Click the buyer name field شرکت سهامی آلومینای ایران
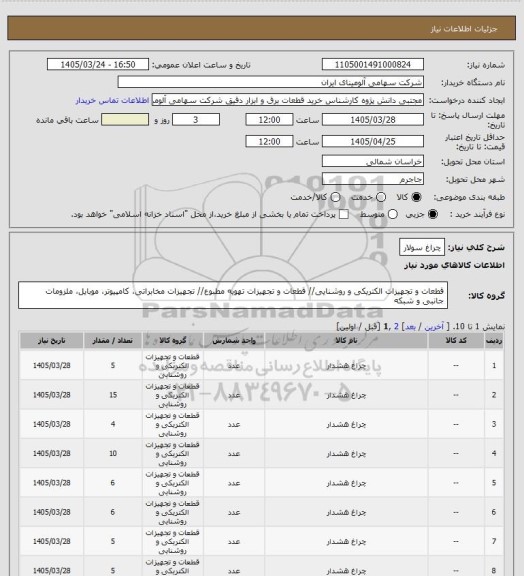This screenshot has width=524, height=576. (x=270, y=82)
